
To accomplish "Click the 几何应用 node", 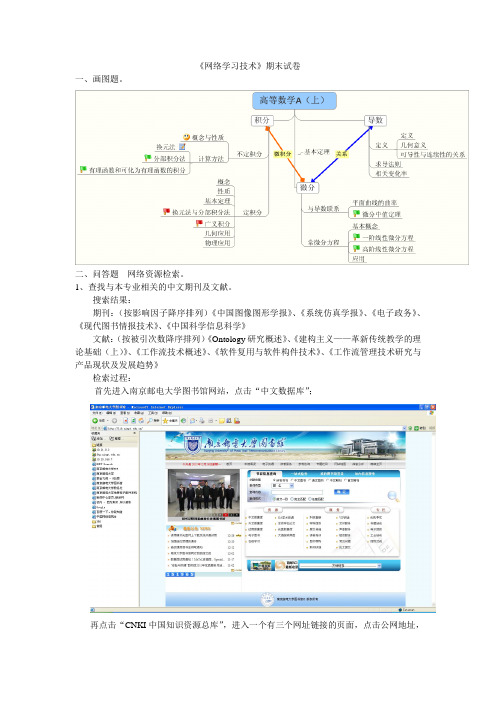I will click(x=218, y=233).
